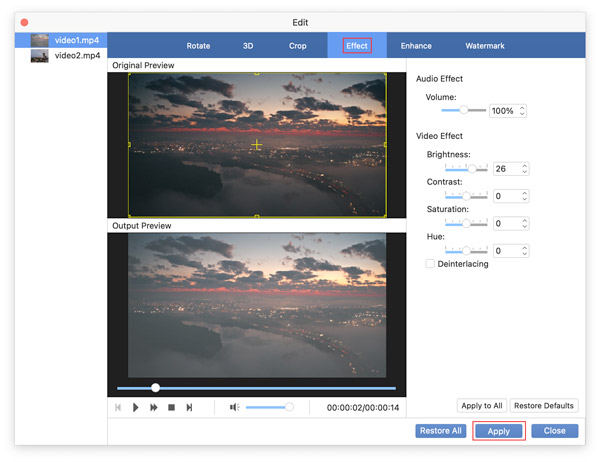Click the Hue slider
The height and width of the screenshot is (462, 600).
(466, 251)
